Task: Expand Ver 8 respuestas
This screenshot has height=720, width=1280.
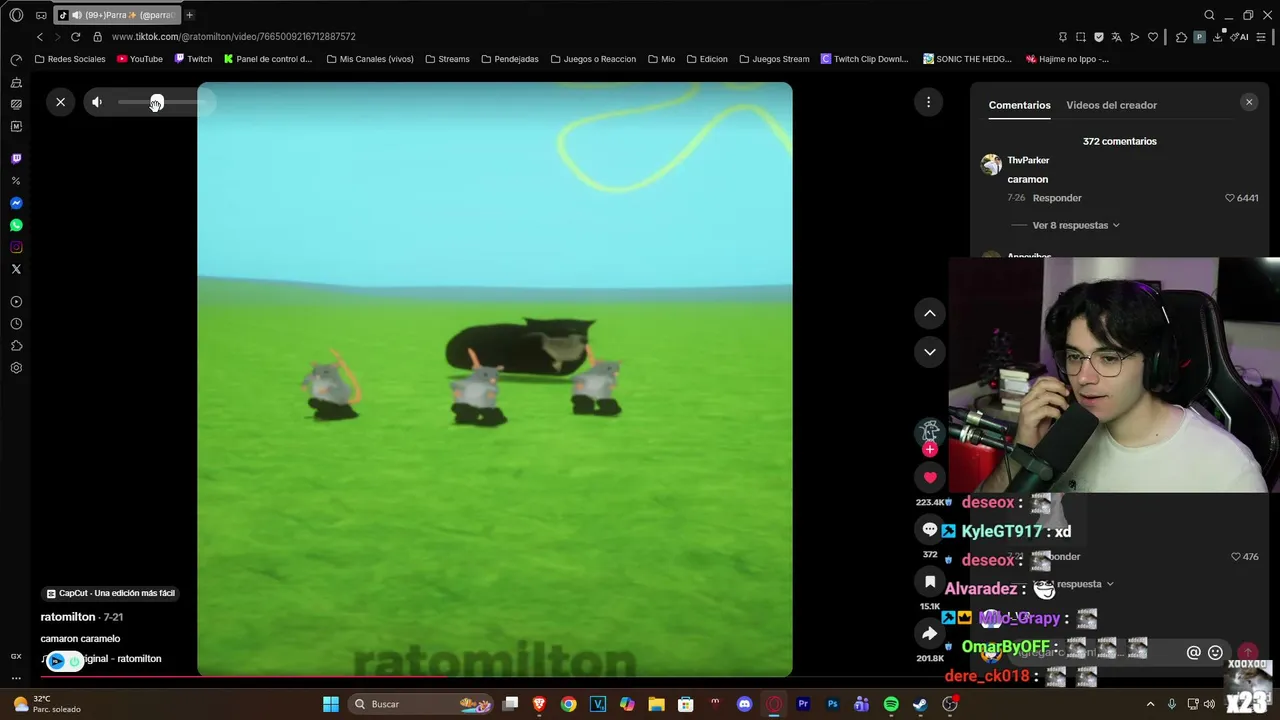Action: [x=1075, y=225]
